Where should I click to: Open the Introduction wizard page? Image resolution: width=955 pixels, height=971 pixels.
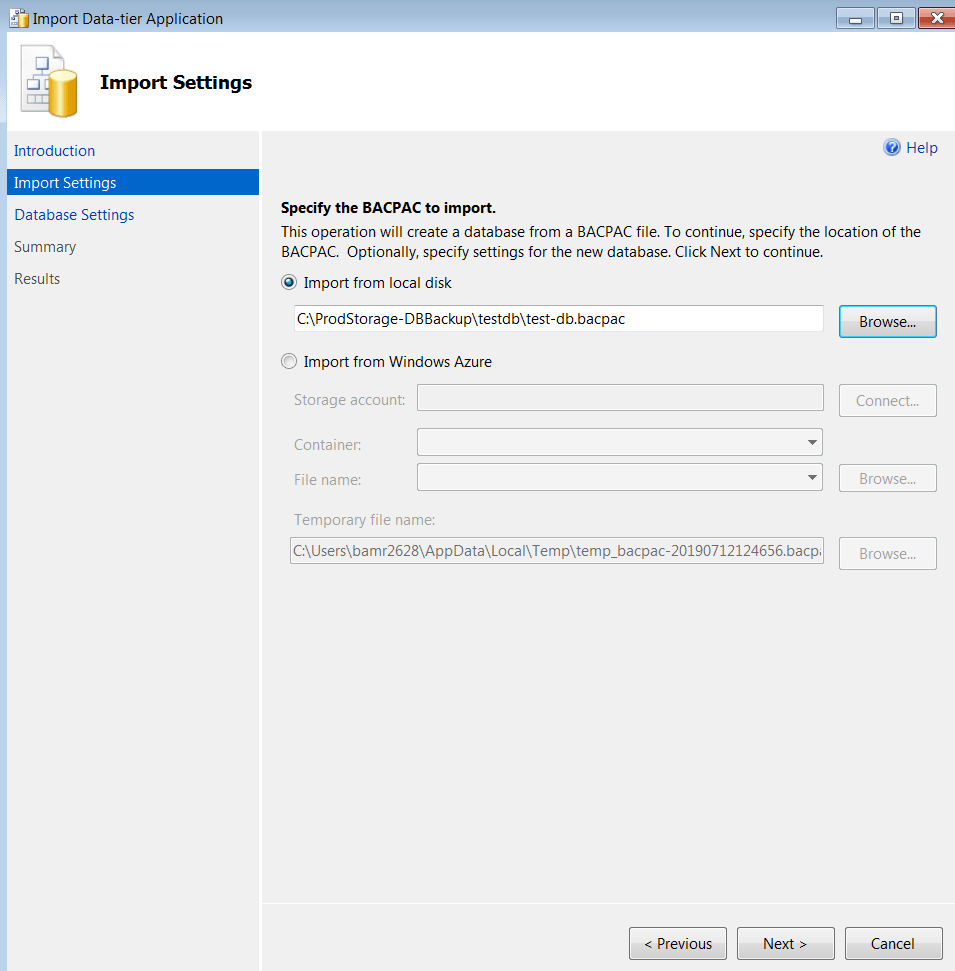tap(54, 151)
